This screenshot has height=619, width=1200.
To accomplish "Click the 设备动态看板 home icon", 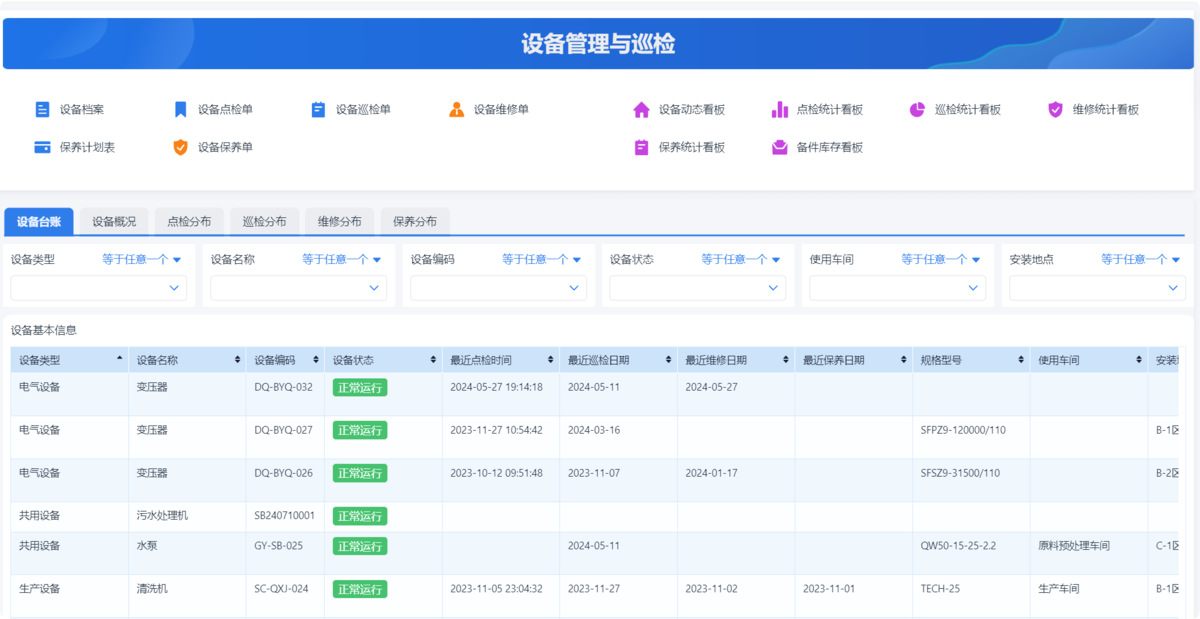I will pos(641,110).
